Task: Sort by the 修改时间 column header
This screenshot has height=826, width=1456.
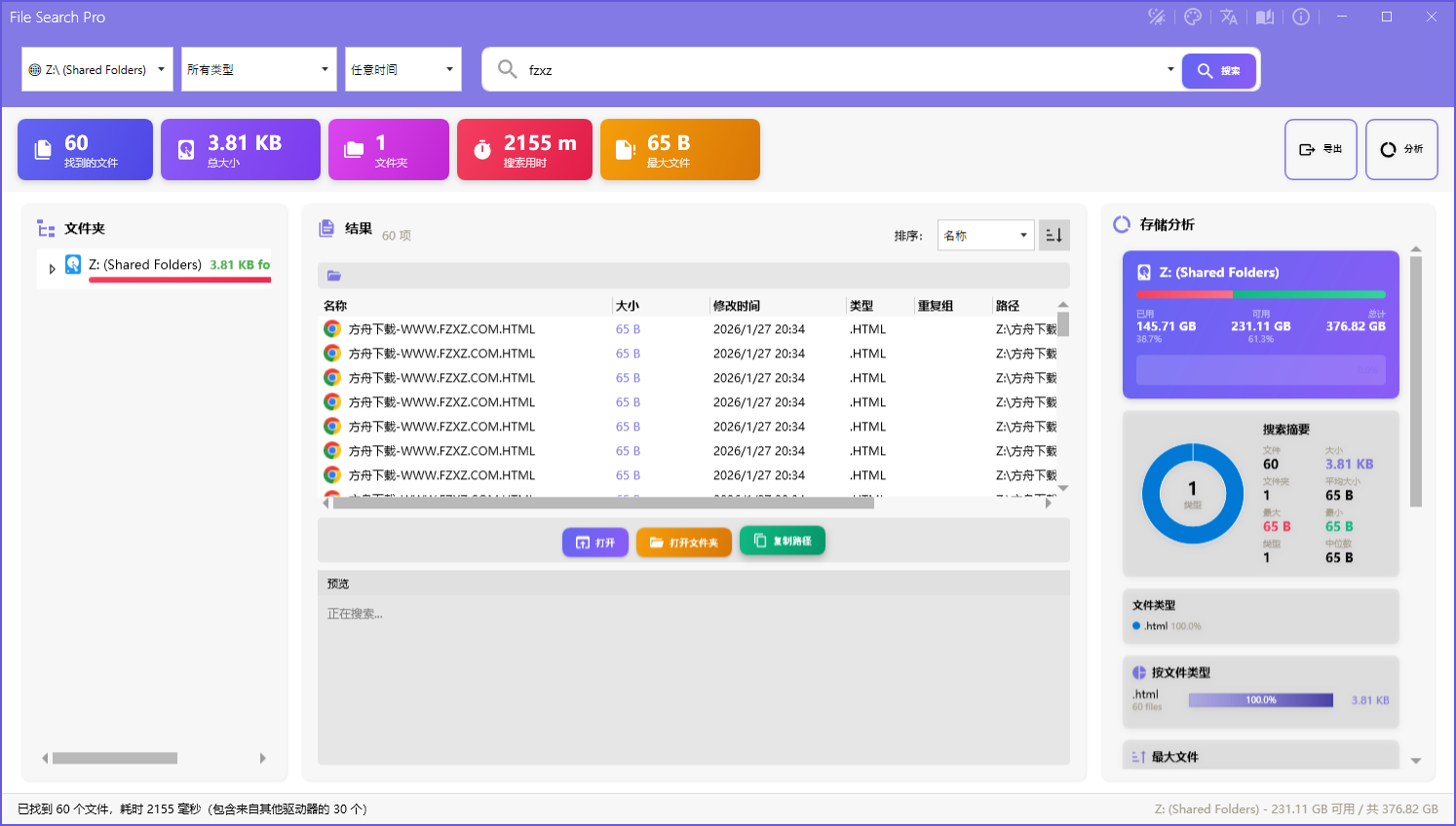Action: (x=778, y=306)
